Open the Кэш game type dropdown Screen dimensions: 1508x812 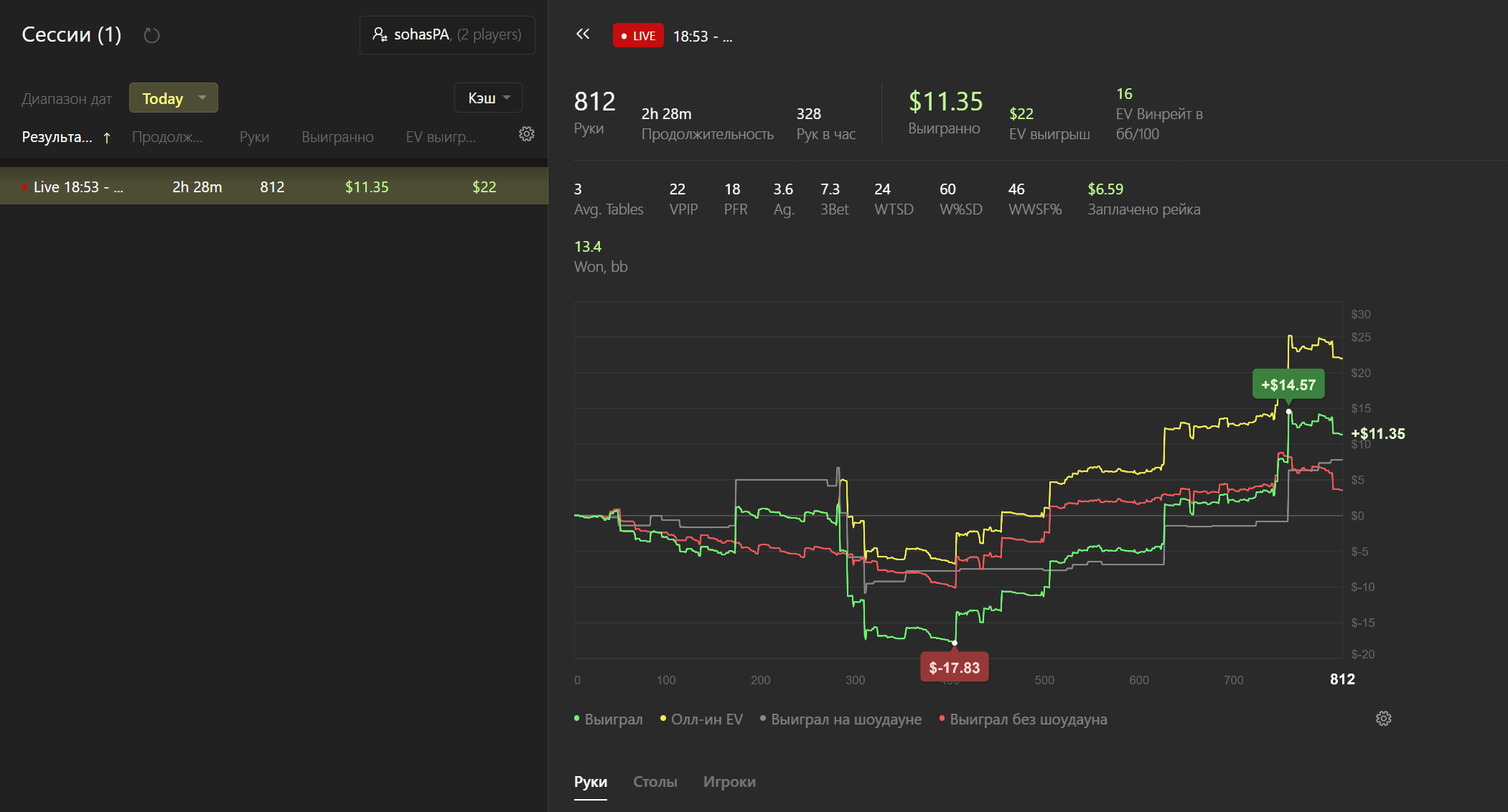click(x=488, y=98)
